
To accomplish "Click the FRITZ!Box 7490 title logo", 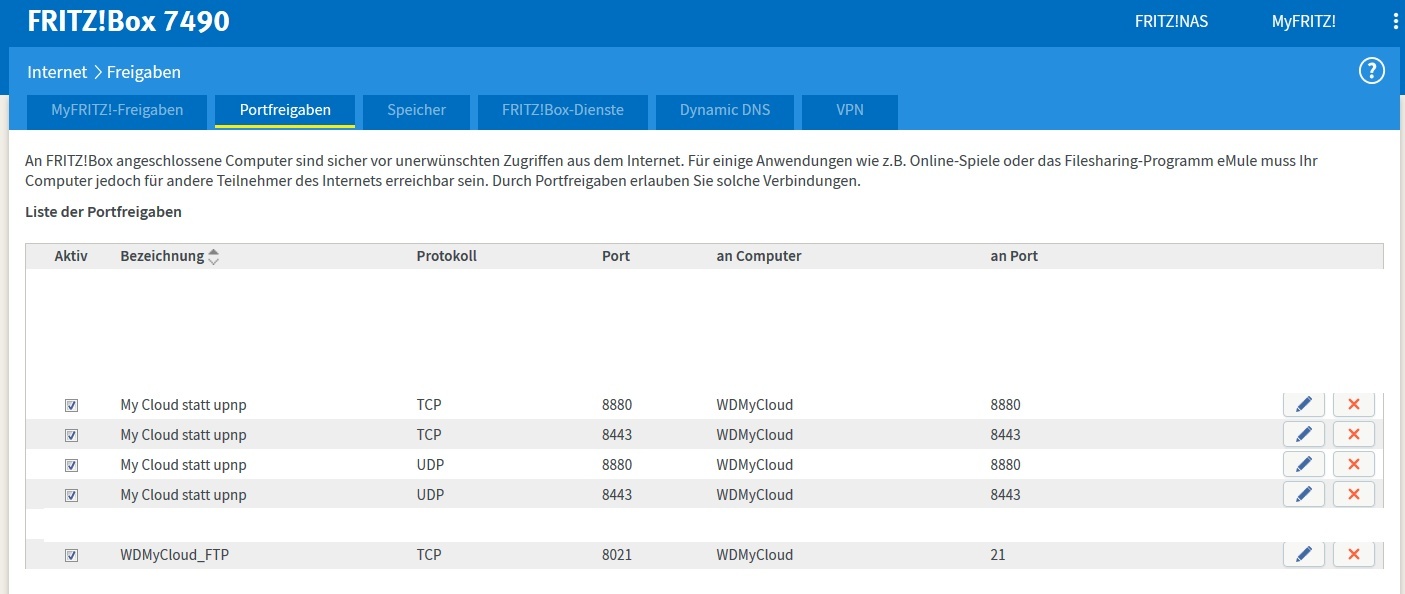I will pos(128,21).
